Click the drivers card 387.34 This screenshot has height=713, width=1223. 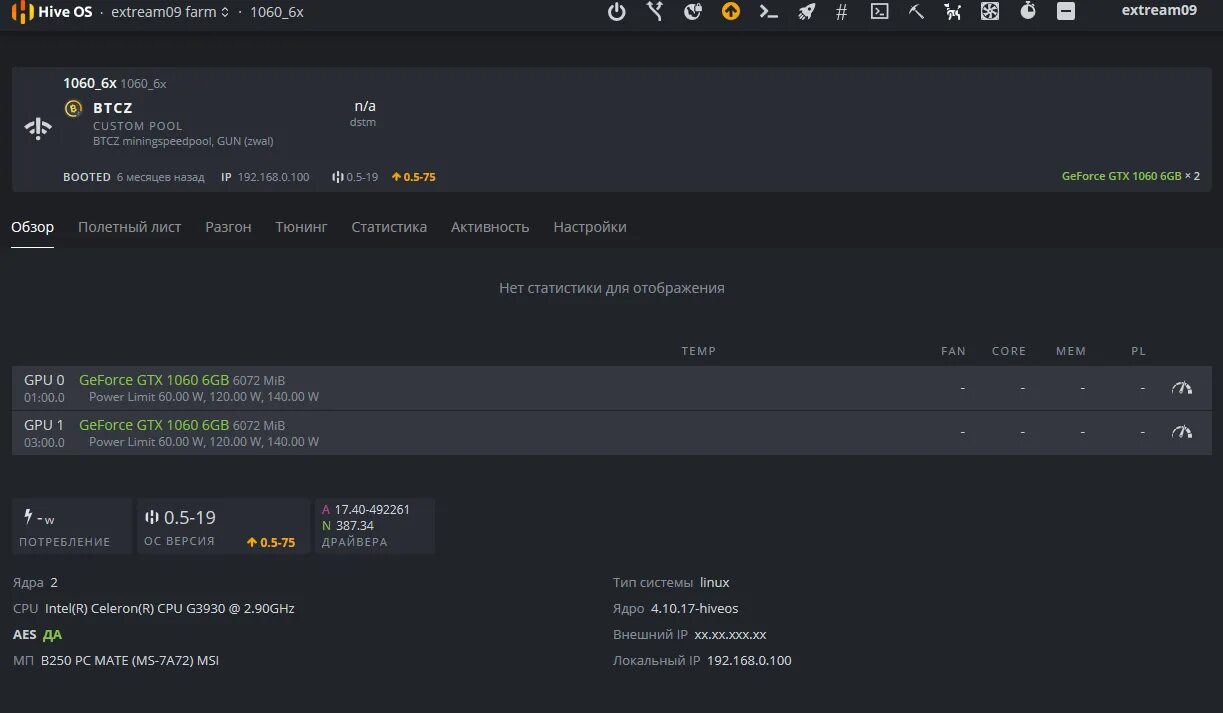pyautogui.click(x=374, y=526)
